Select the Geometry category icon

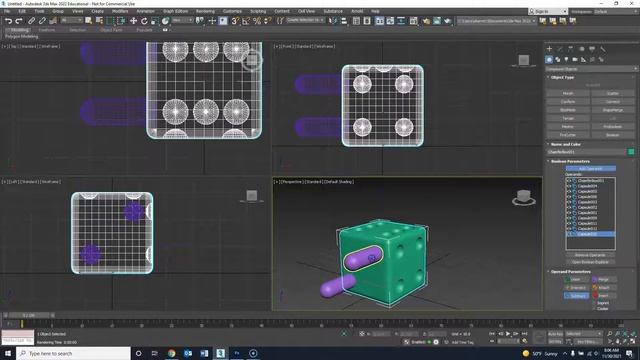tap(549, 60)
